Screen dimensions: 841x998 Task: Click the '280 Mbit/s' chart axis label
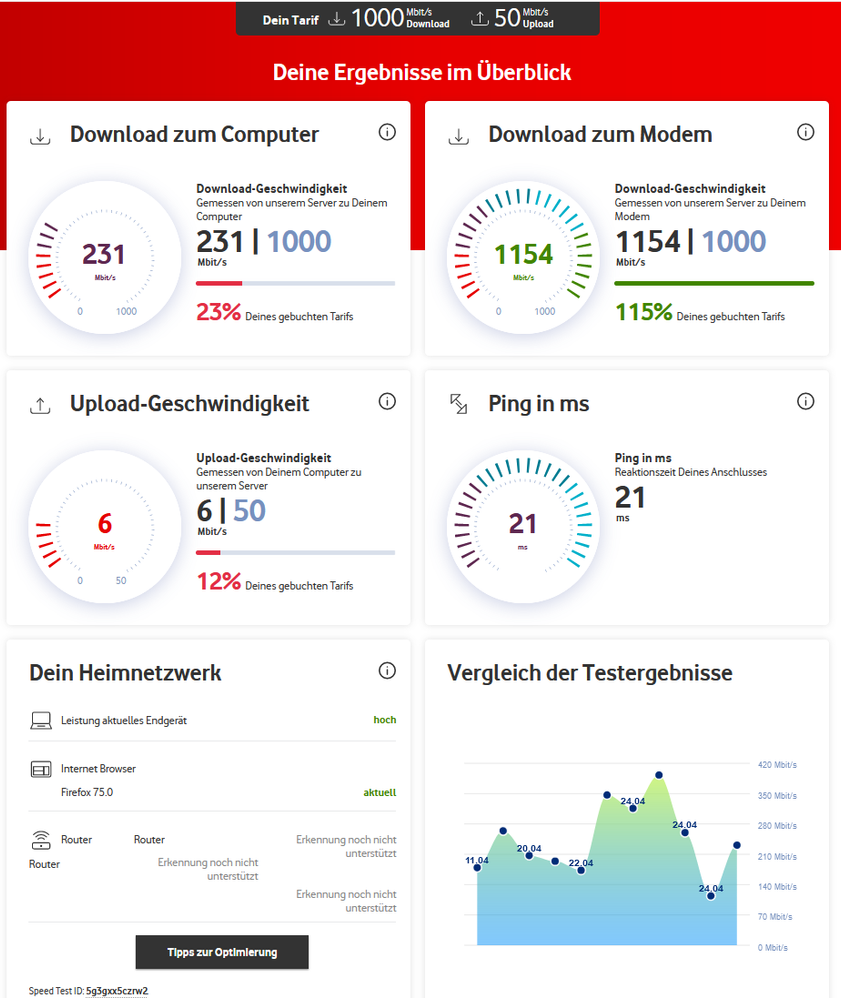(x=777, y=826)
